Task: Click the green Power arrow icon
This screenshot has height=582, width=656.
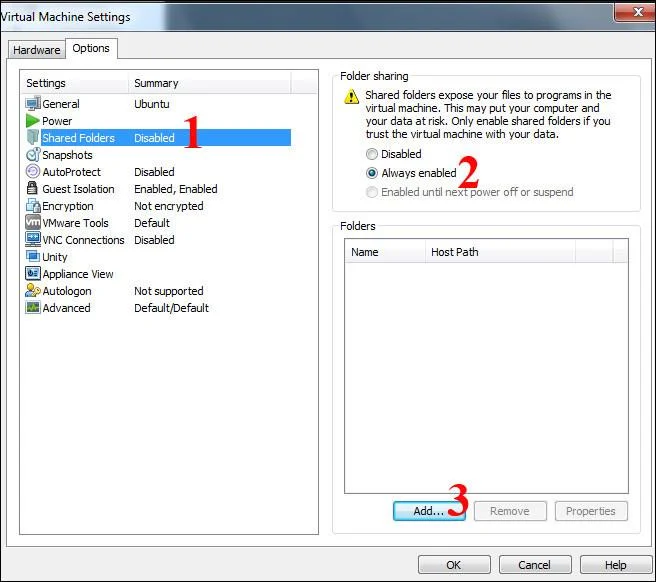Action: (x=33, y=121)
